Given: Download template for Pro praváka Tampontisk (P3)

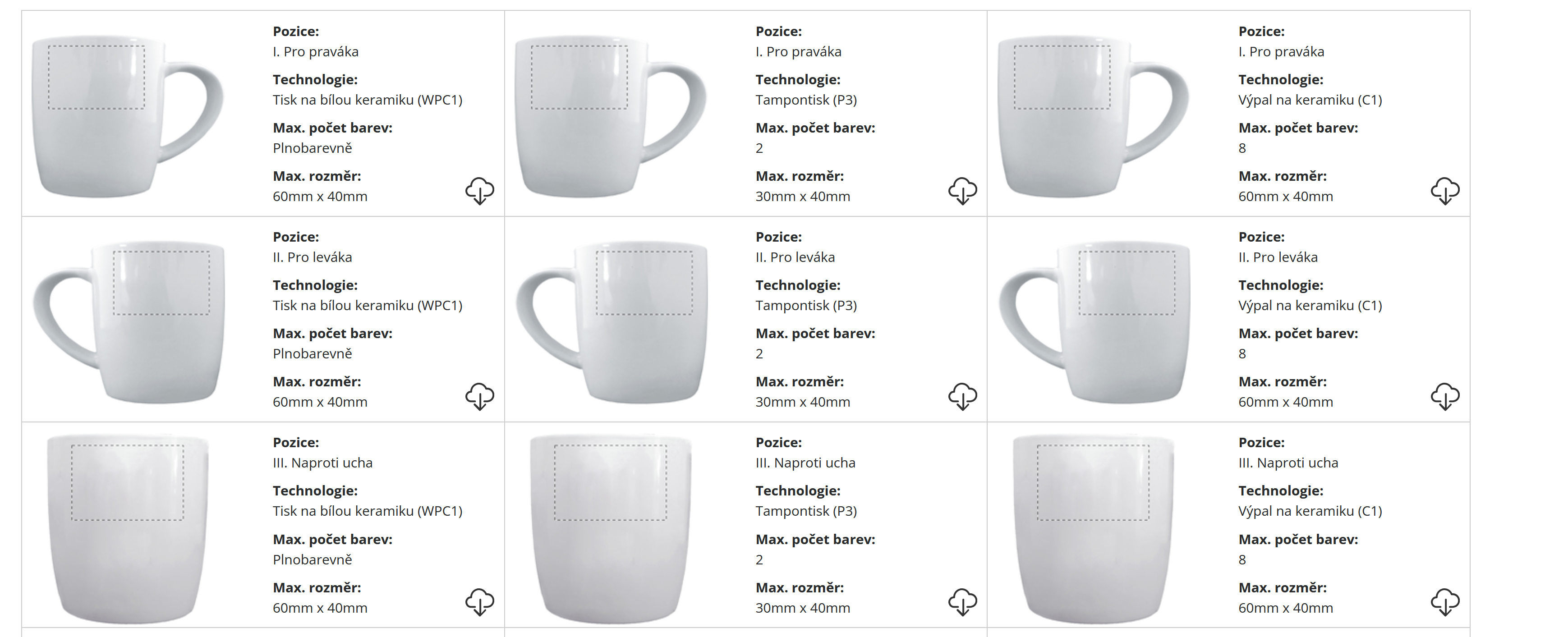Looking at the screenshot, I should [x=962, y=191].
